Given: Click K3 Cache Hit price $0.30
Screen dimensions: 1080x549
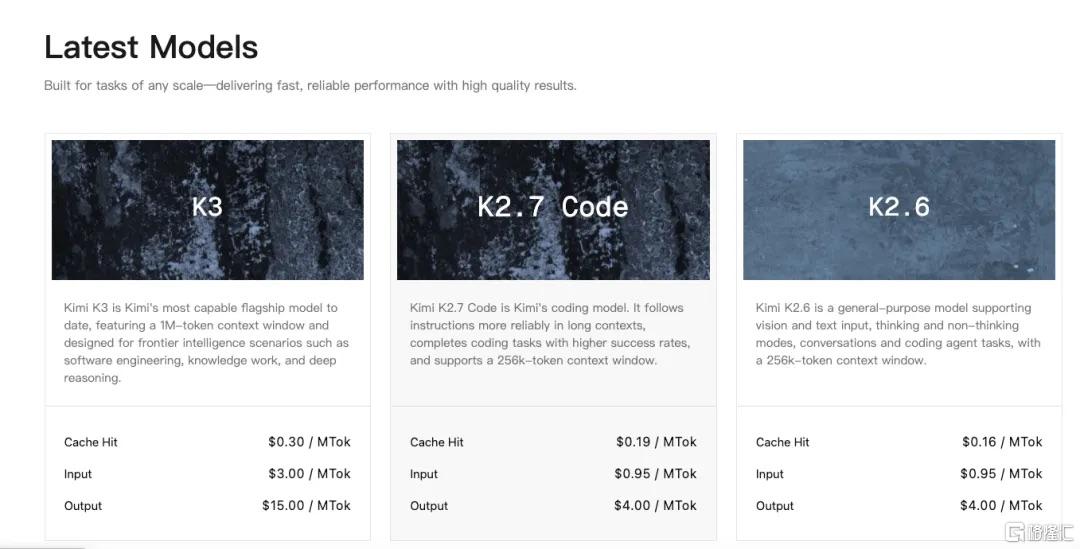Looking at the screenshot, I should pos(309,442).
